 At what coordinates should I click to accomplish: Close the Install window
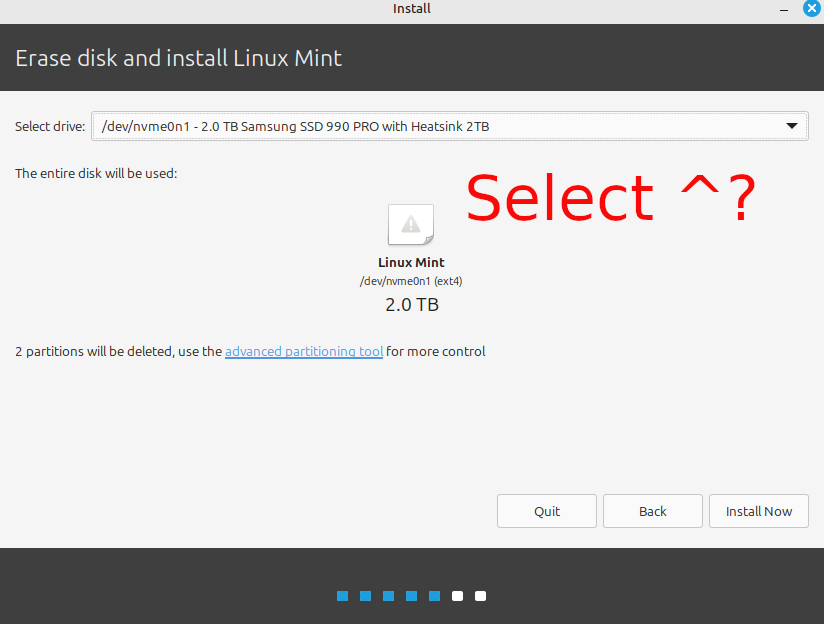pyautogui.click(x=811, y=8)
